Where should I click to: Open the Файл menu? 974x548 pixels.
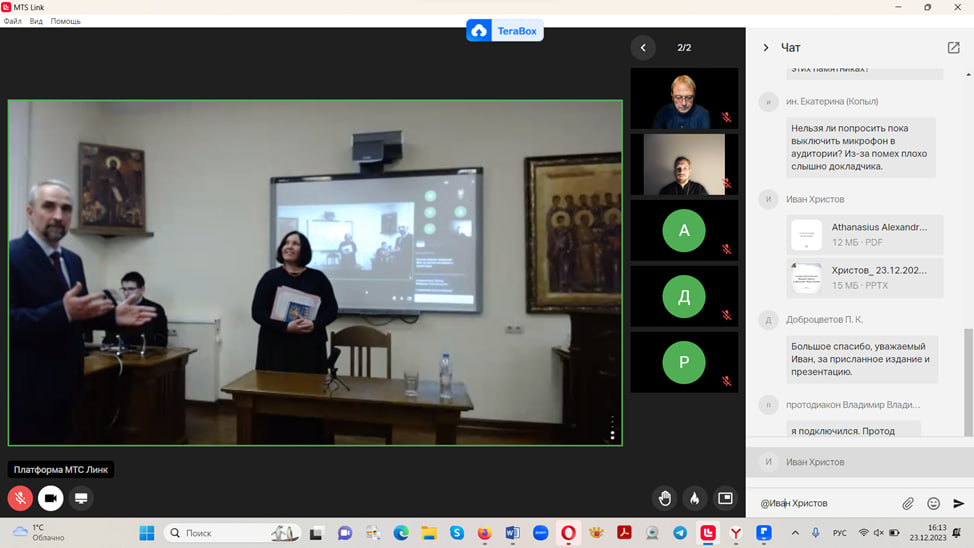click(12, 21)
